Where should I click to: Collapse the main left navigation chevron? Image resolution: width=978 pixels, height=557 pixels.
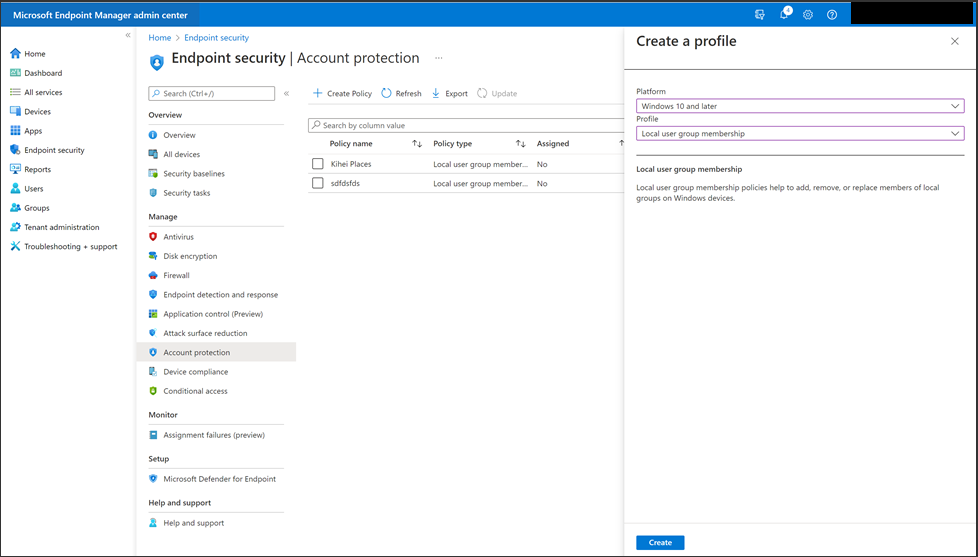(128, 36)
